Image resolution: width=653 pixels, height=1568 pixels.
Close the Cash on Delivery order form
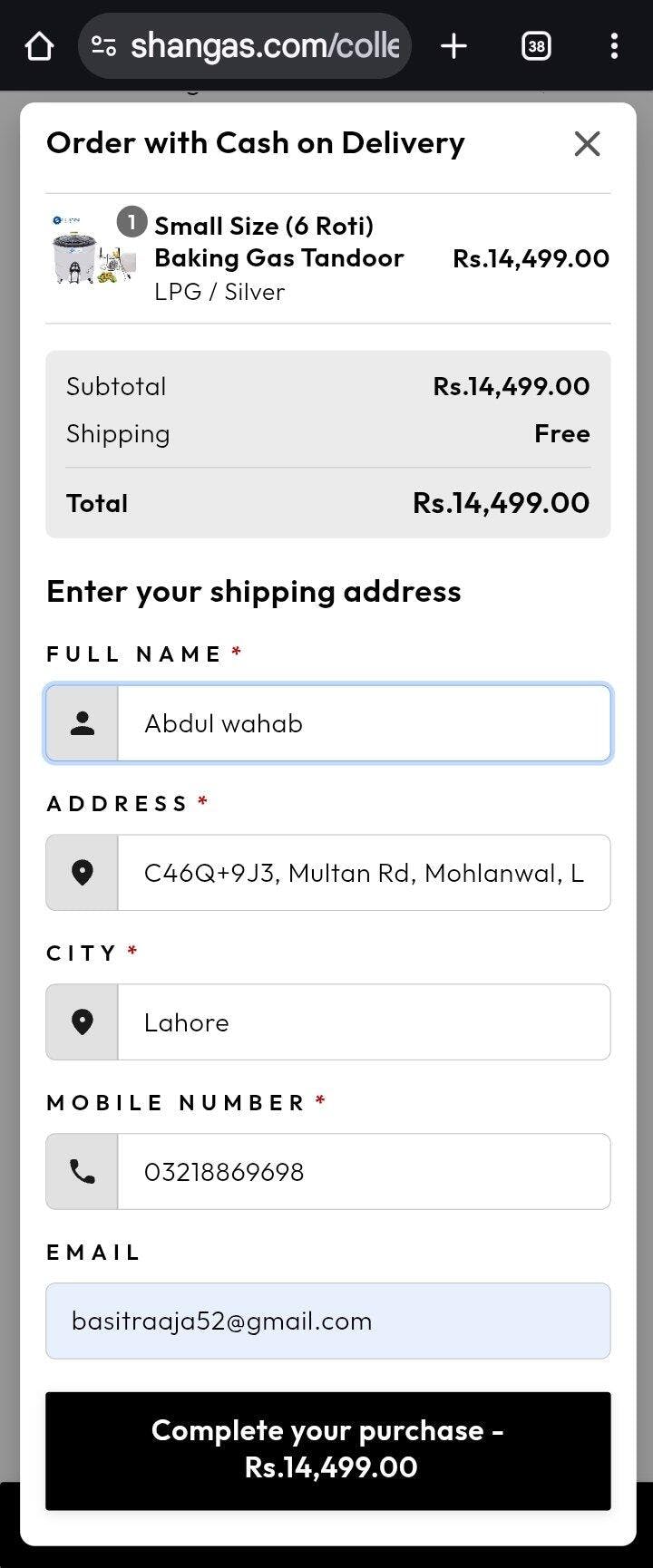587,143
